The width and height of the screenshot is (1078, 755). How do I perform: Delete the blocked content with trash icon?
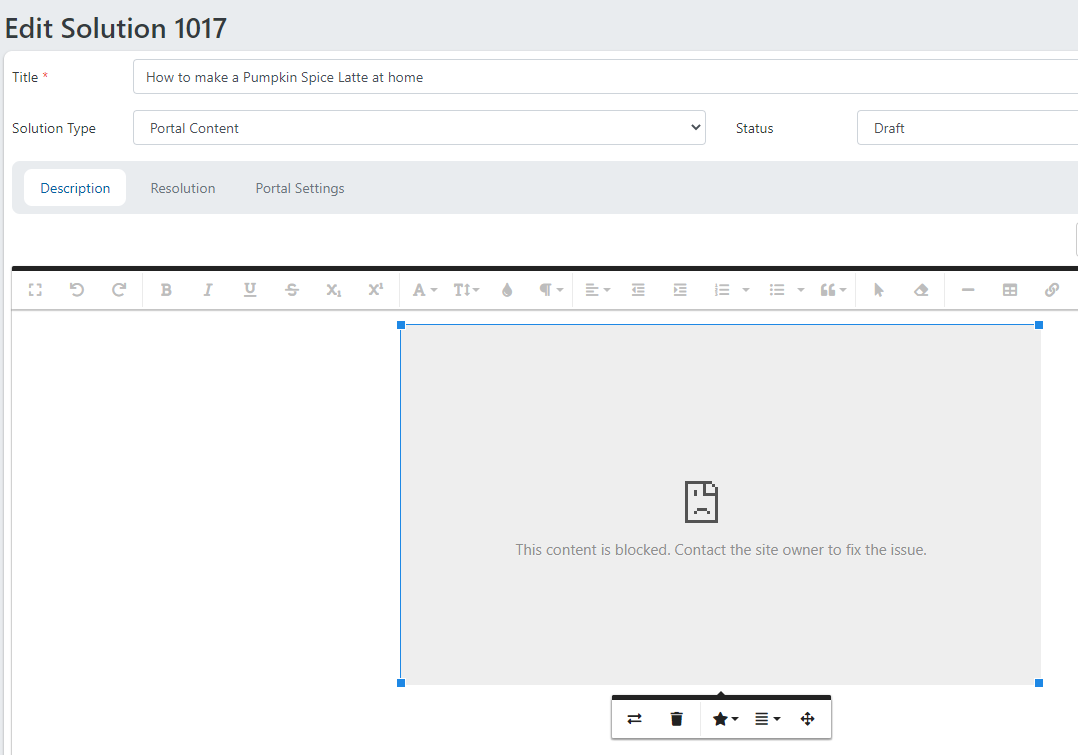click(x=677, y=719)
